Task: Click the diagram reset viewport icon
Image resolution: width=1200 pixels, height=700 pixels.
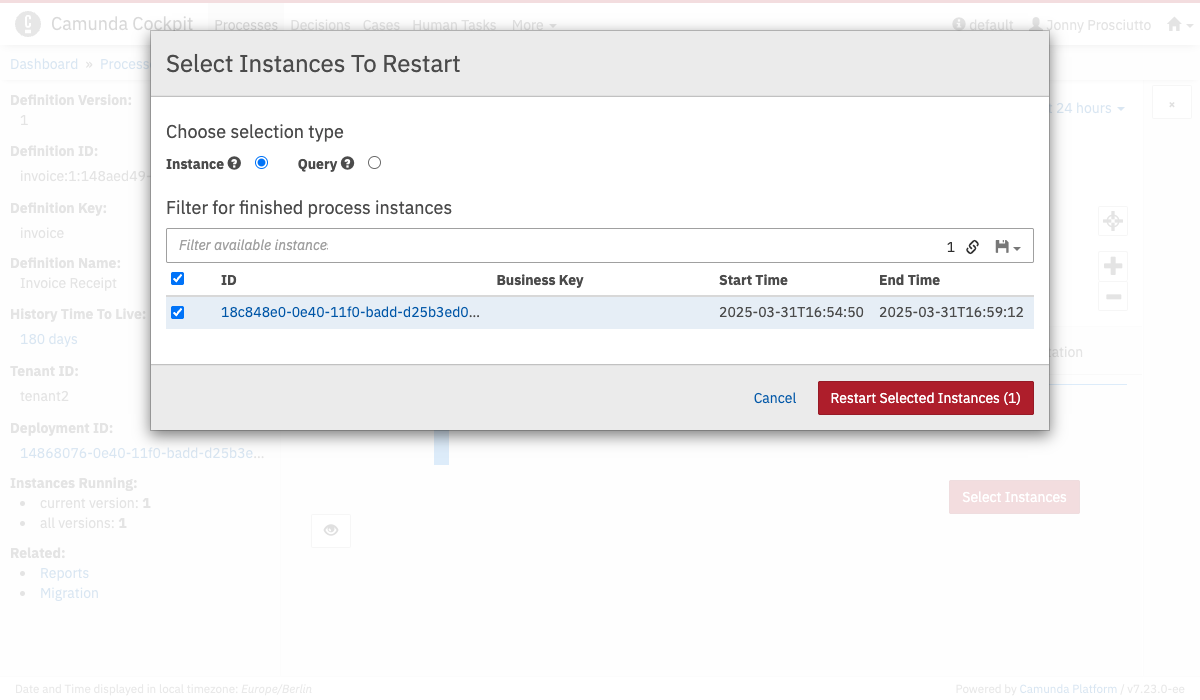Action: [x=1112, y=221]
